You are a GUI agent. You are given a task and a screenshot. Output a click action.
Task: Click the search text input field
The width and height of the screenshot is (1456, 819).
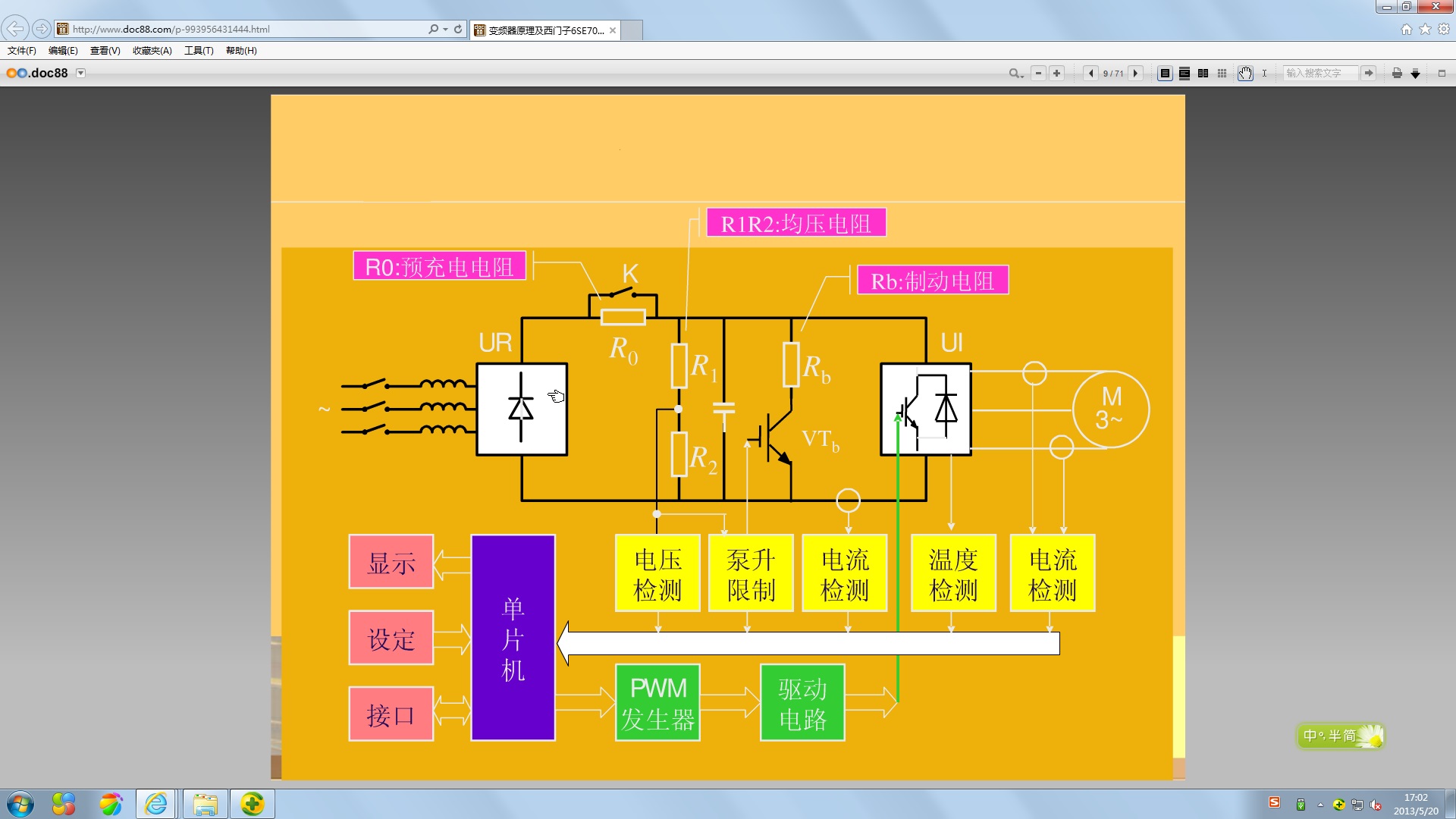click(1319, 74)
